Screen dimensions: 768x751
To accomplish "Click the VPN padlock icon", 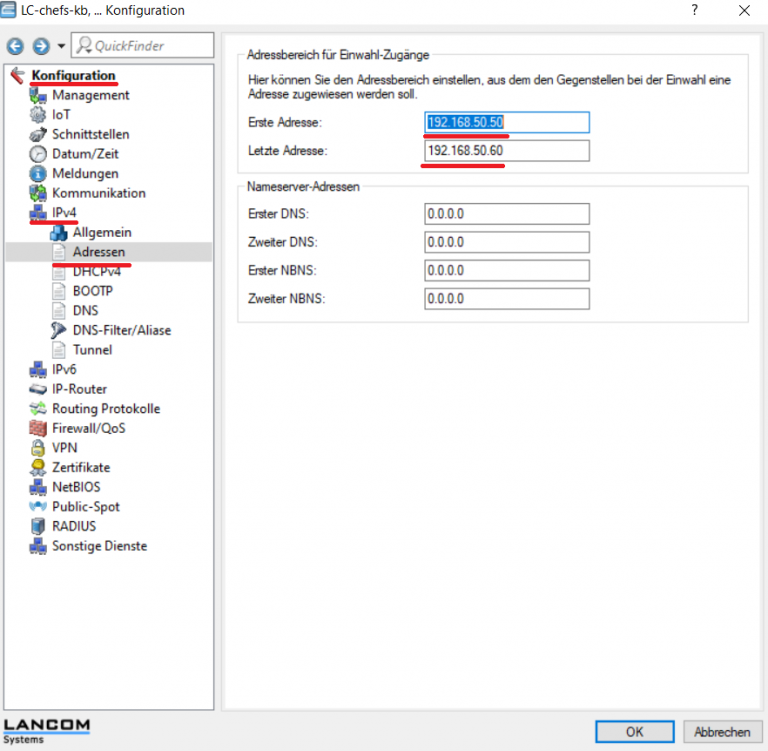I will [39, 448].
